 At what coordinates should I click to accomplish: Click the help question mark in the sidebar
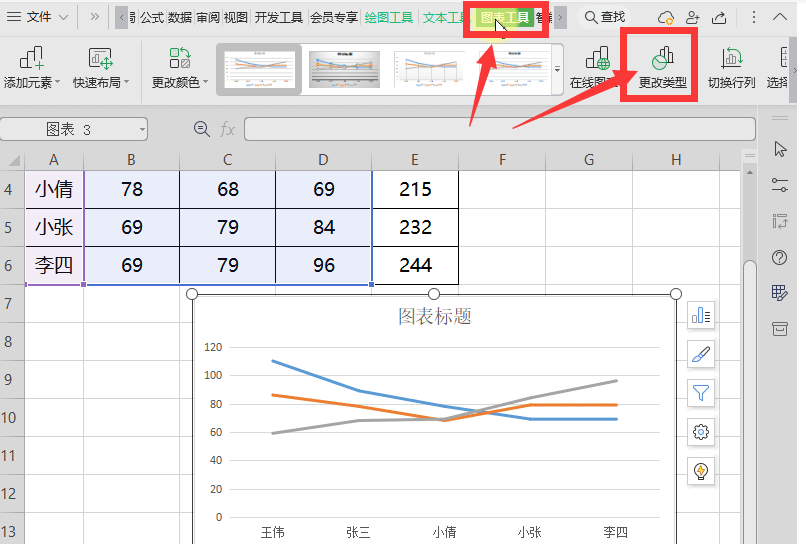[x=780, y=258]
